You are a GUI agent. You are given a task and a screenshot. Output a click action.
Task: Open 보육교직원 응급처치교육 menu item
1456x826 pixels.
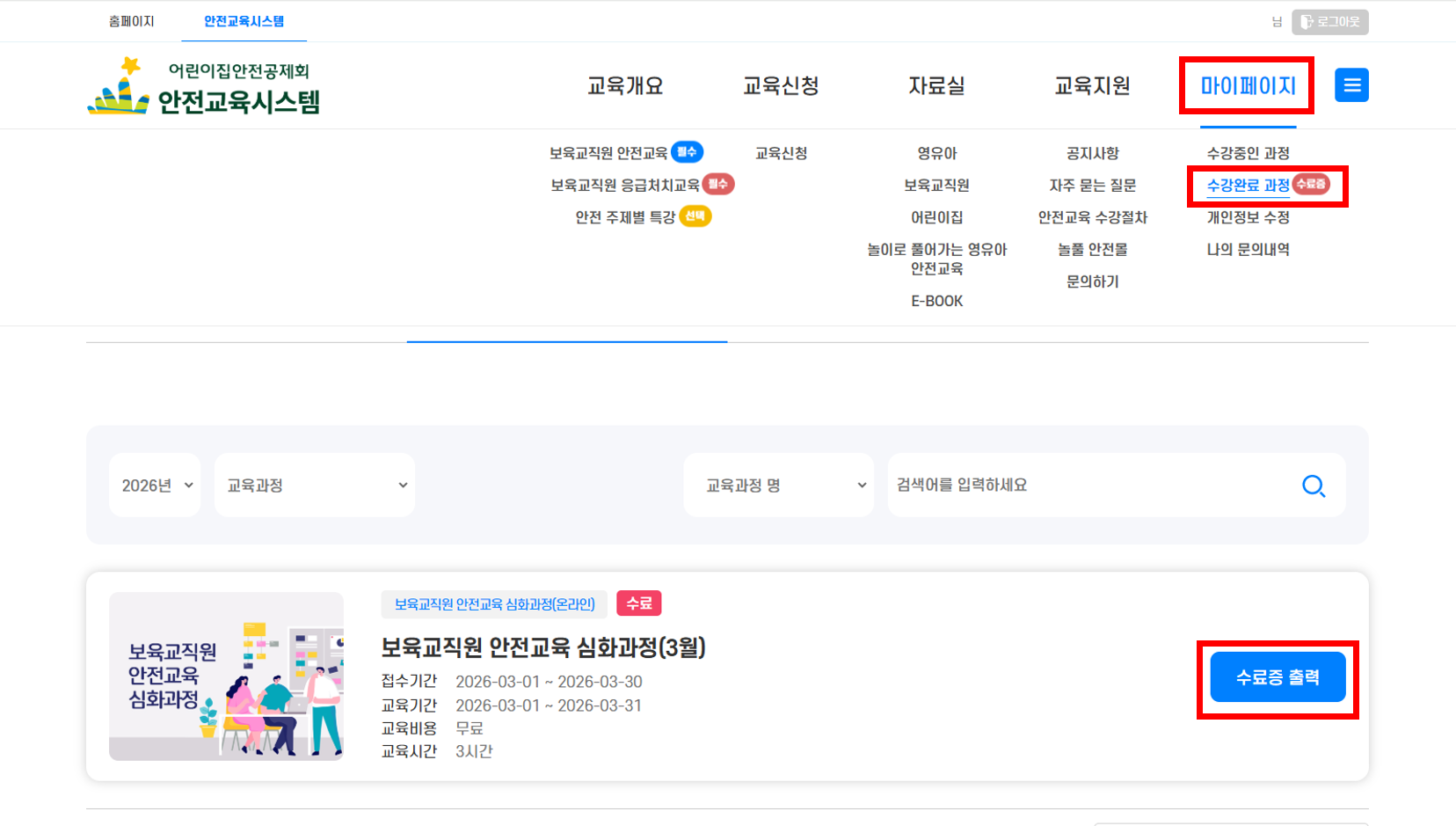click(x=625, y=186)
